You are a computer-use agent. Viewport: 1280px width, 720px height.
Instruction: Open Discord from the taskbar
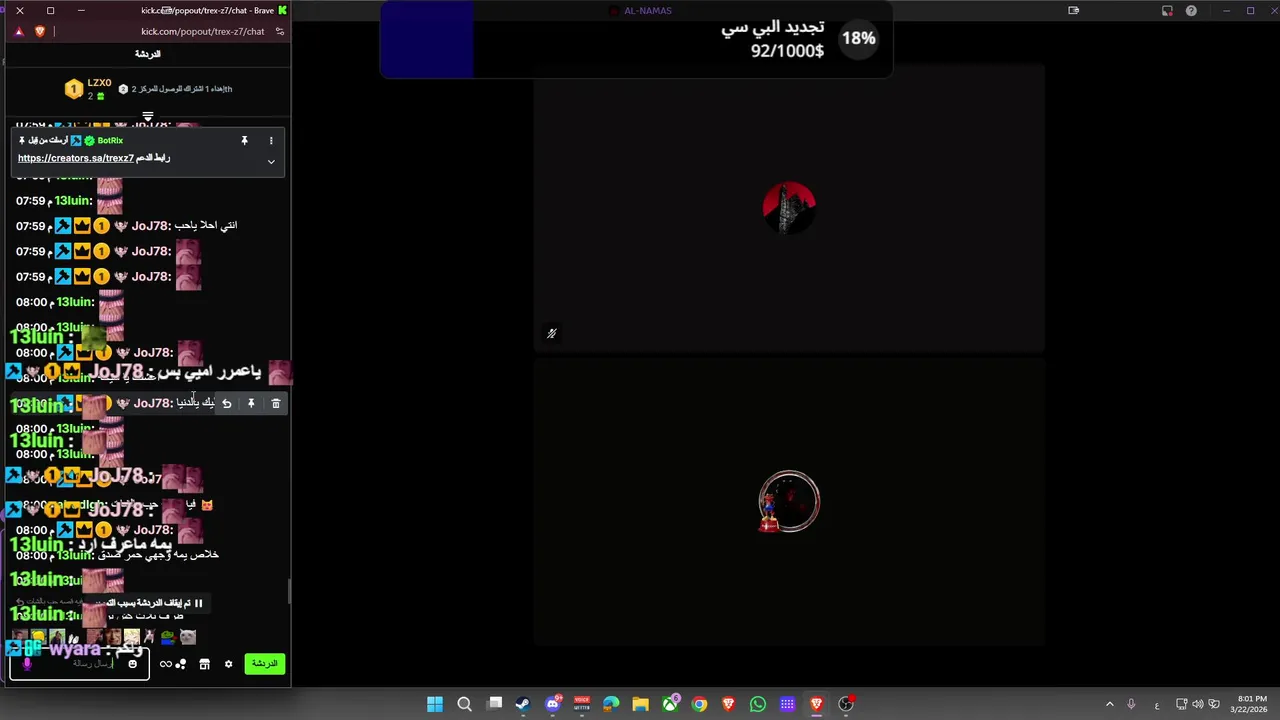click(x=553, y=704)
